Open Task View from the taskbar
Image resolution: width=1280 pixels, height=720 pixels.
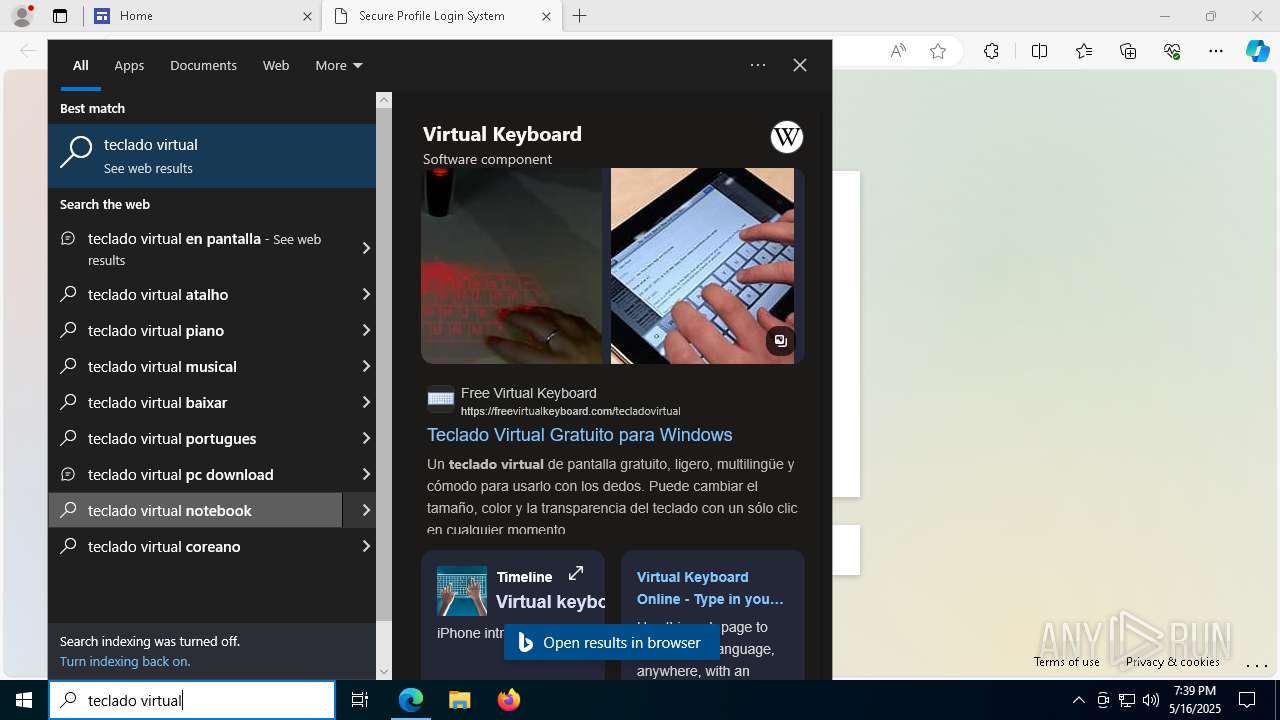[360, 700]
